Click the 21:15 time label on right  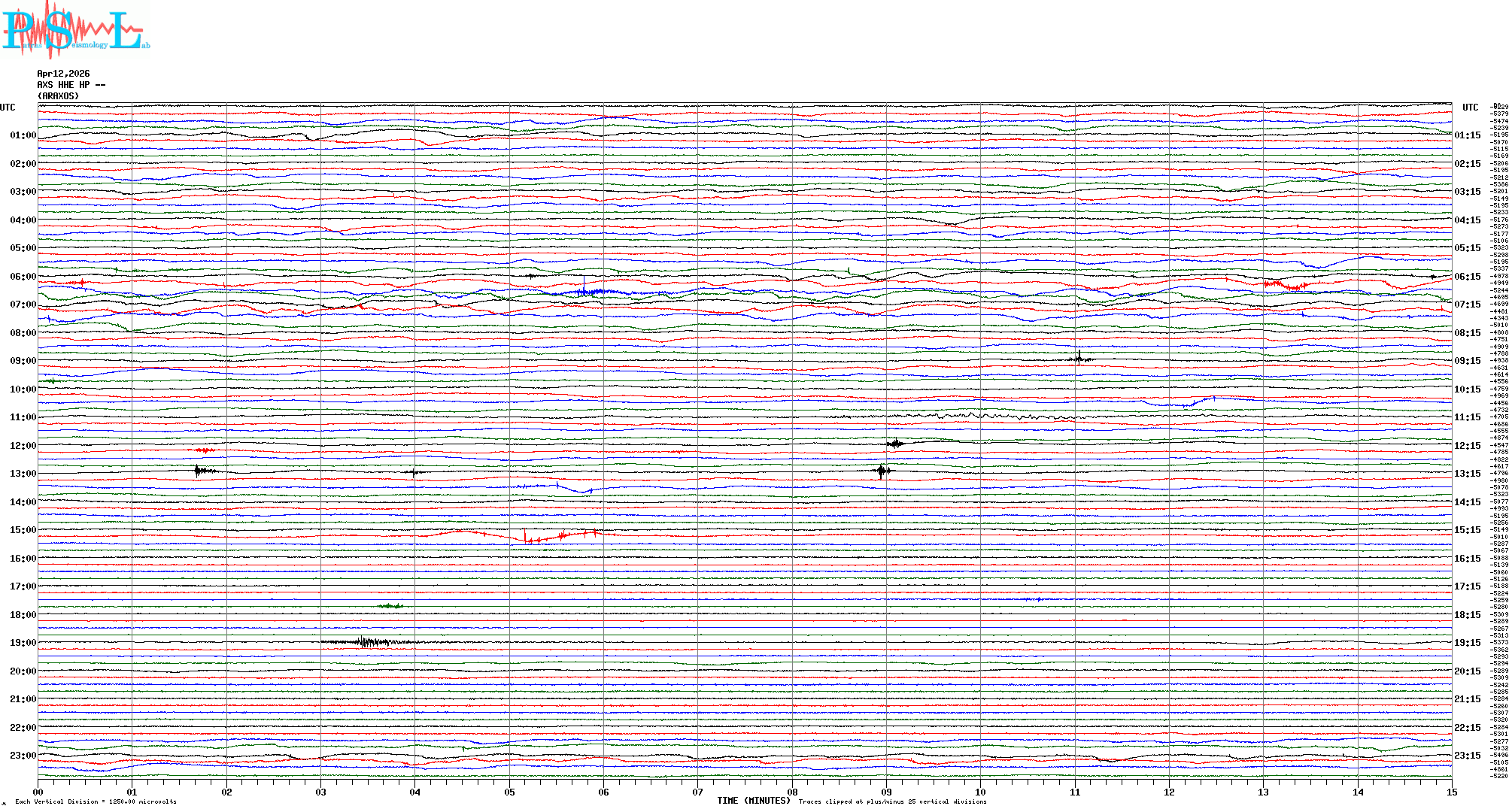click(x=1467, y=699)
